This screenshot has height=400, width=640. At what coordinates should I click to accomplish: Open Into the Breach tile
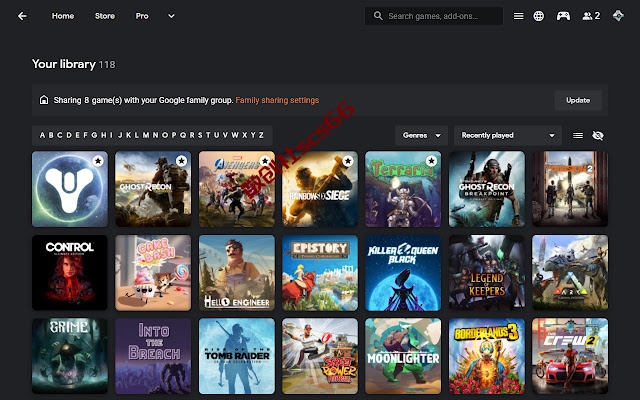pos(153,356)
